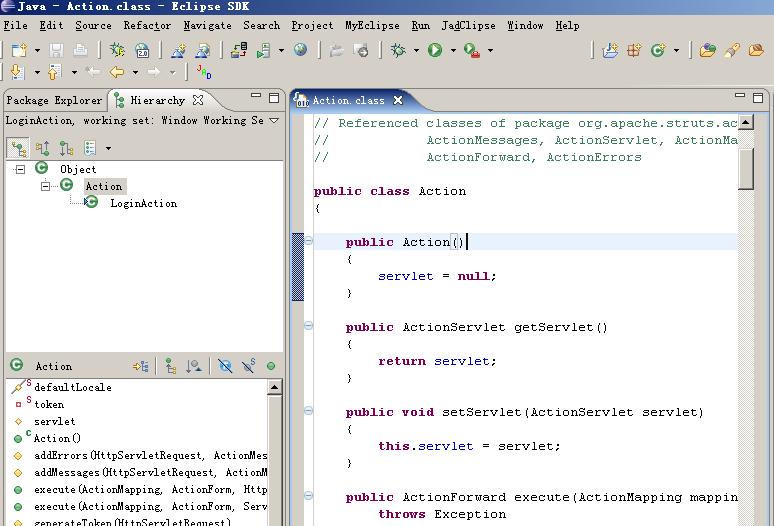Toggle Show the Subtype Hierarchy

coord(66,148)
